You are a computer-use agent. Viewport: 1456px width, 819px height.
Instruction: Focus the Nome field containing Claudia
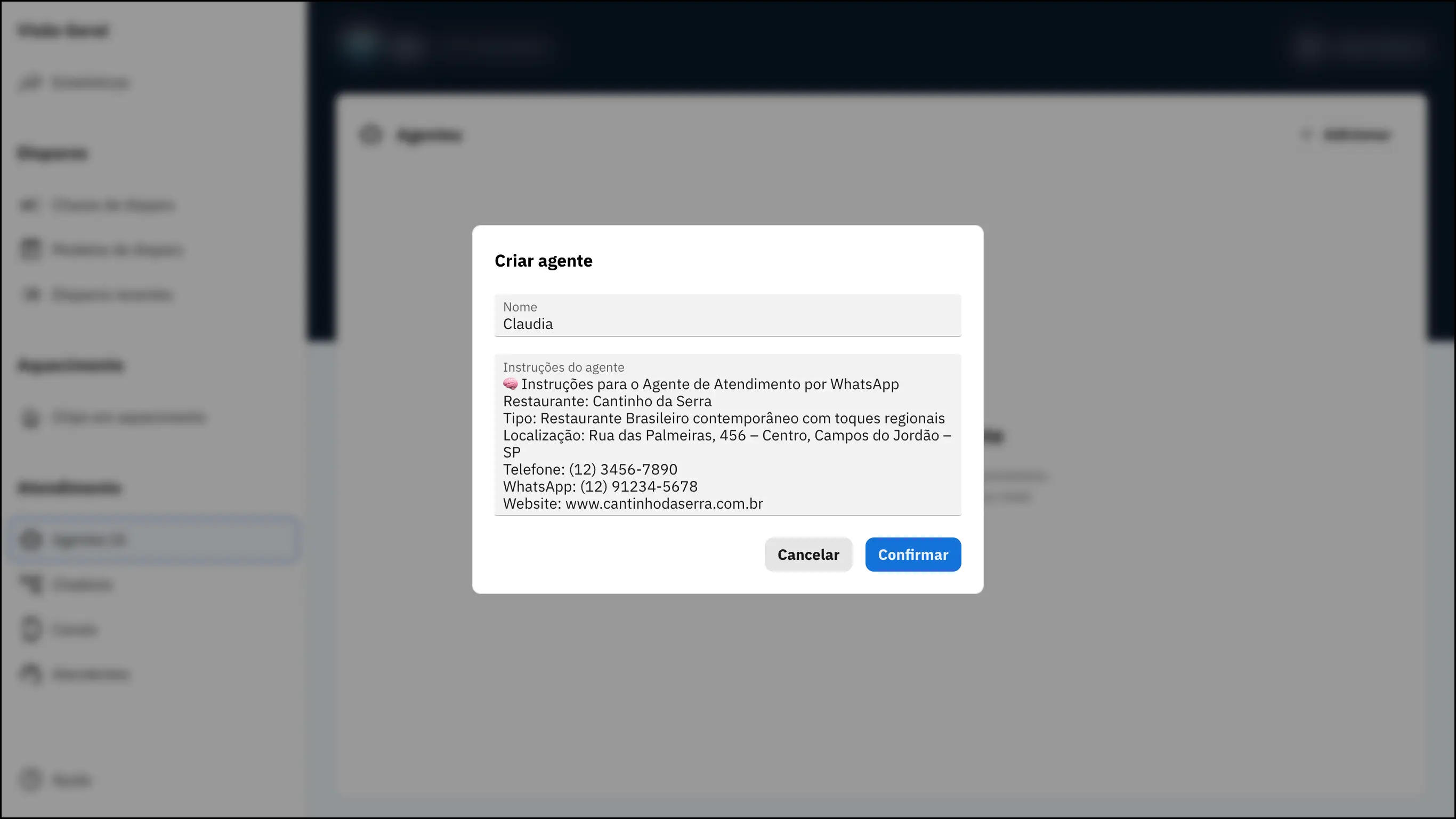(x=727, y=324)
